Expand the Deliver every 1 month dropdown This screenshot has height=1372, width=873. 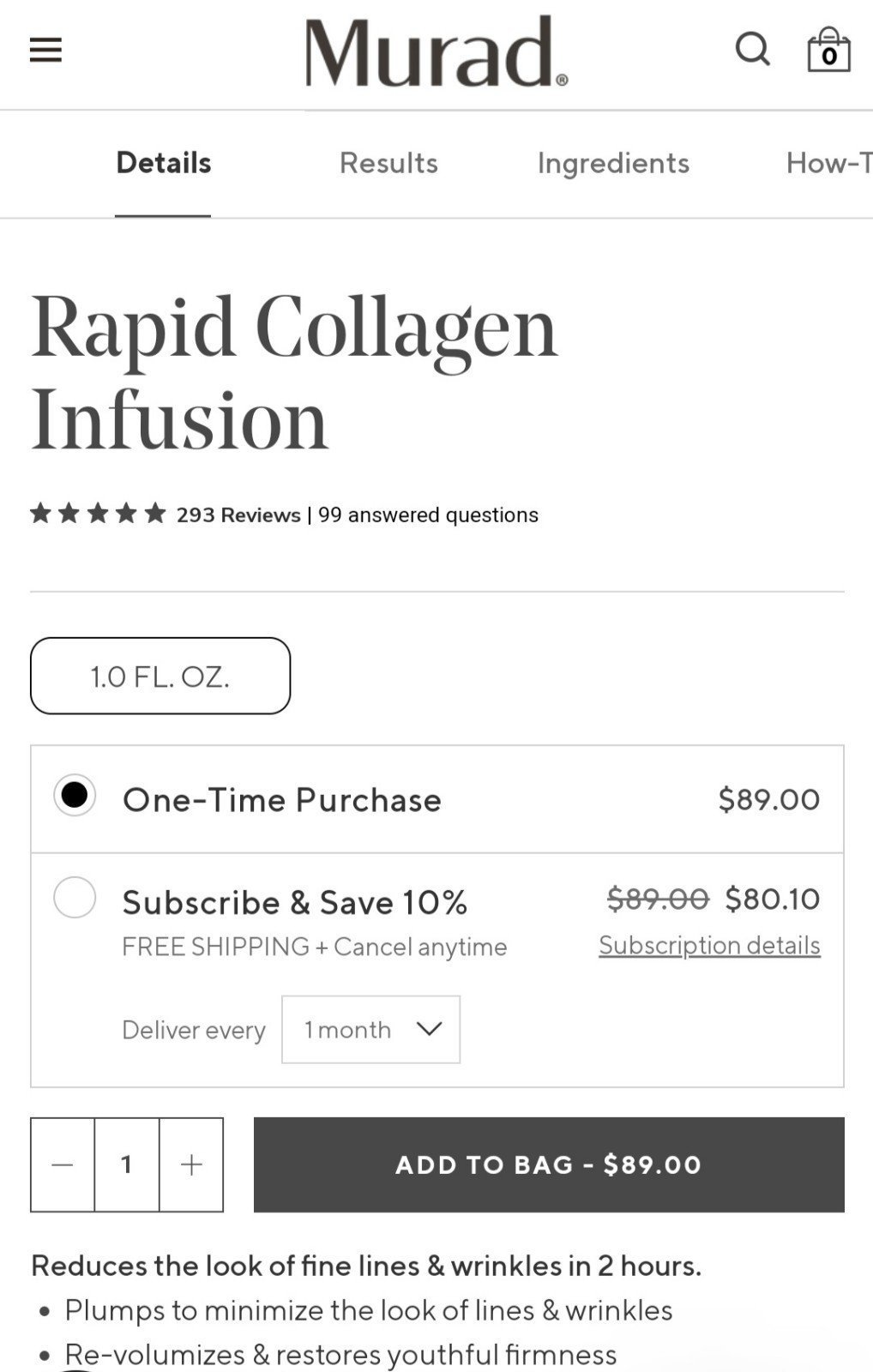coord(370,1029)
